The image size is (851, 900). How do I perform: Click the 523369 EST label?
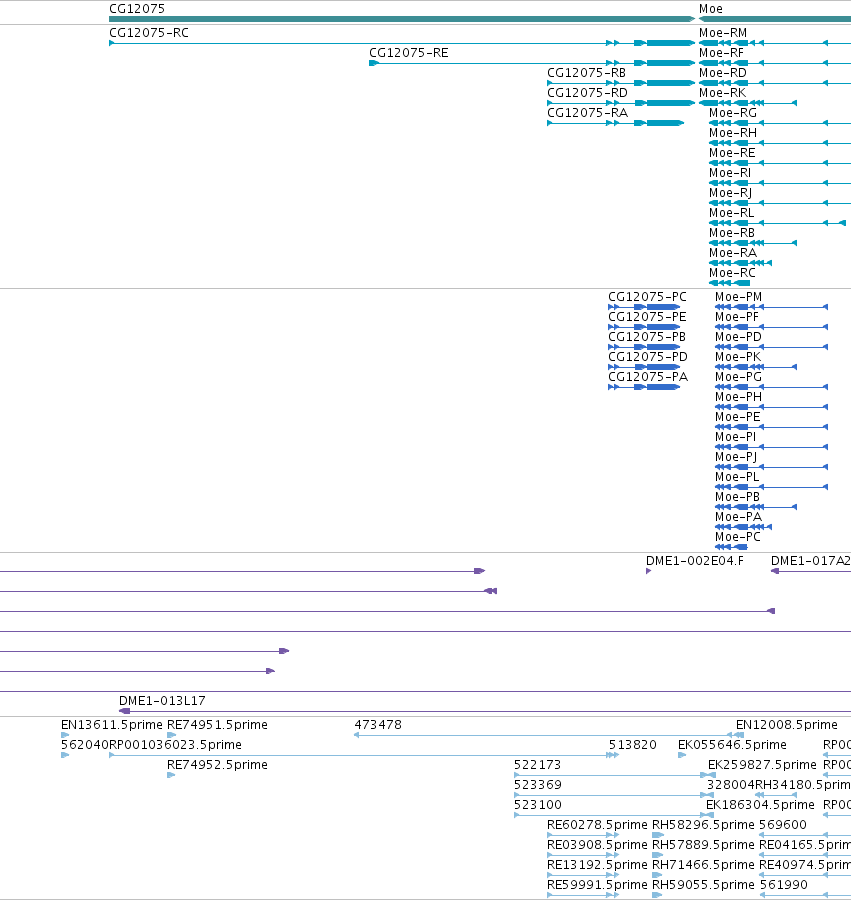[x=538, y=785]
